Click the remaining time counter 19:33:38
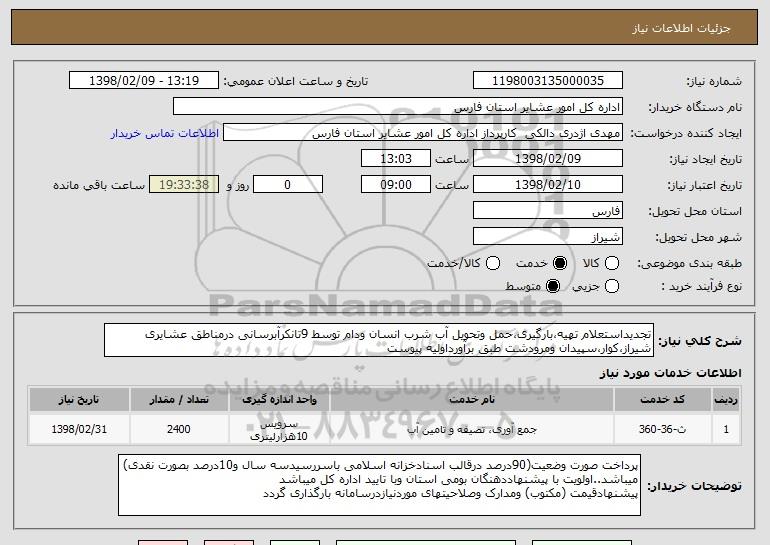The image size is (770, 545). 184,185
